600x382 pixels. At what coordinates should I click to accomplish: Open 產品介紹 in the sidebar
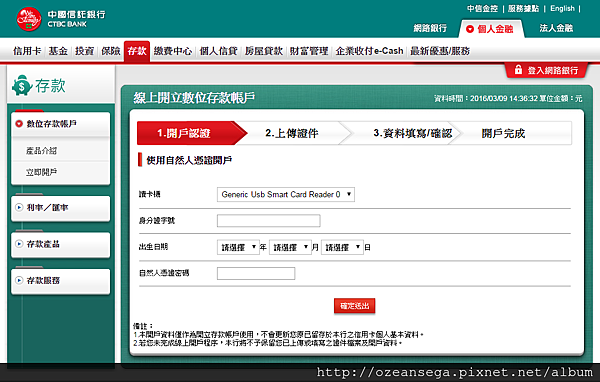41,151
